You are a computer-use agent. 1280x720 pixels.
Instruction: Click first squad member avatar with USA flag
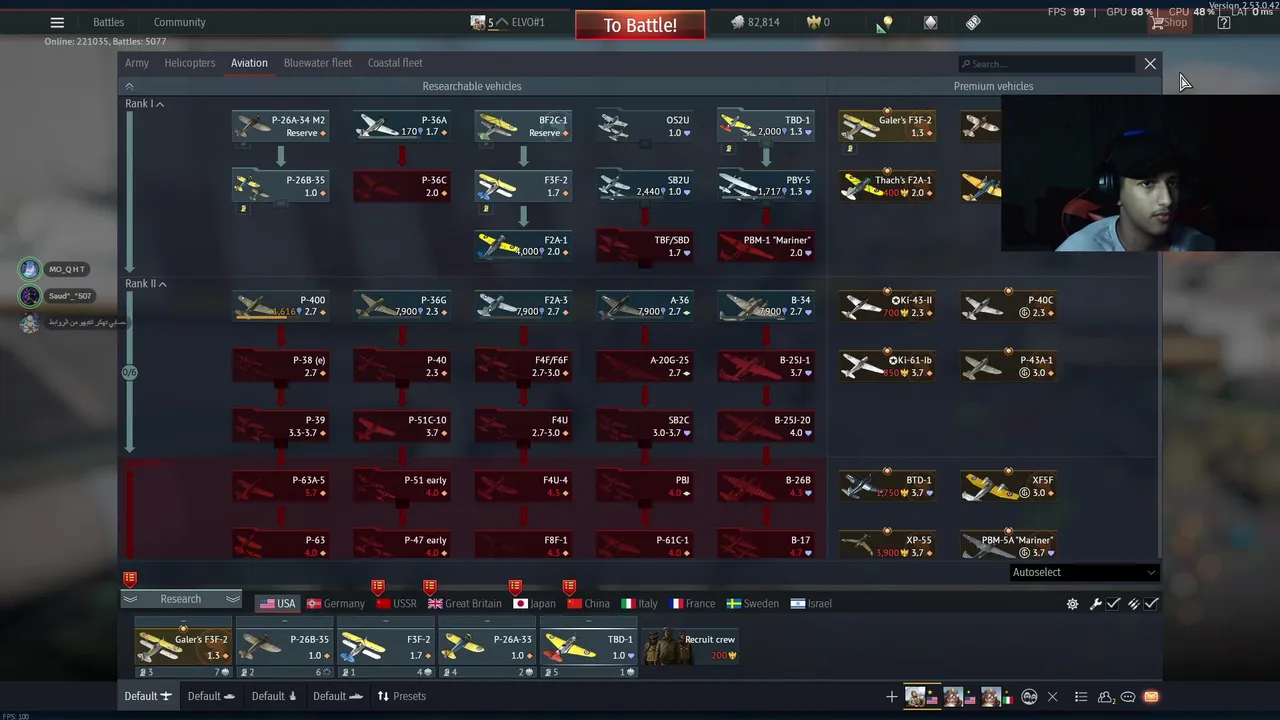coord(920,697)
